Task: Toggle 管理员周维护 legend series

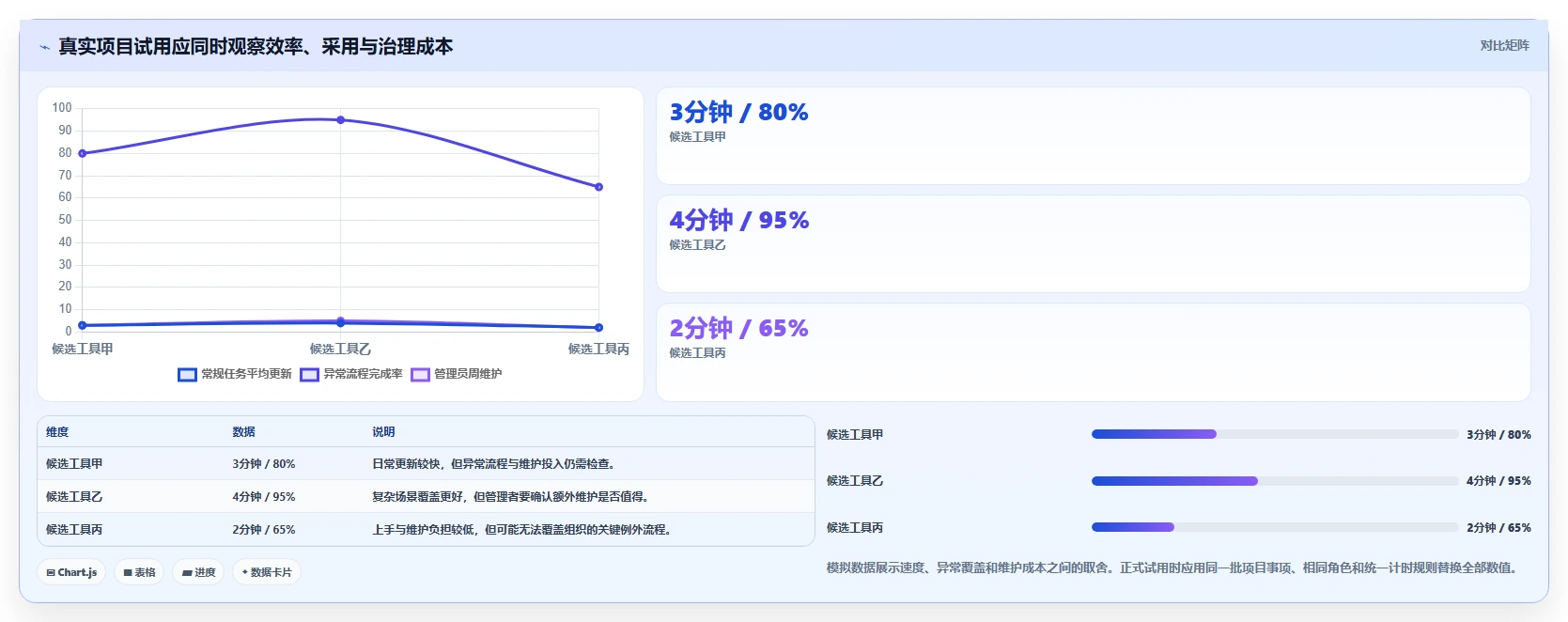Action: 457,374
